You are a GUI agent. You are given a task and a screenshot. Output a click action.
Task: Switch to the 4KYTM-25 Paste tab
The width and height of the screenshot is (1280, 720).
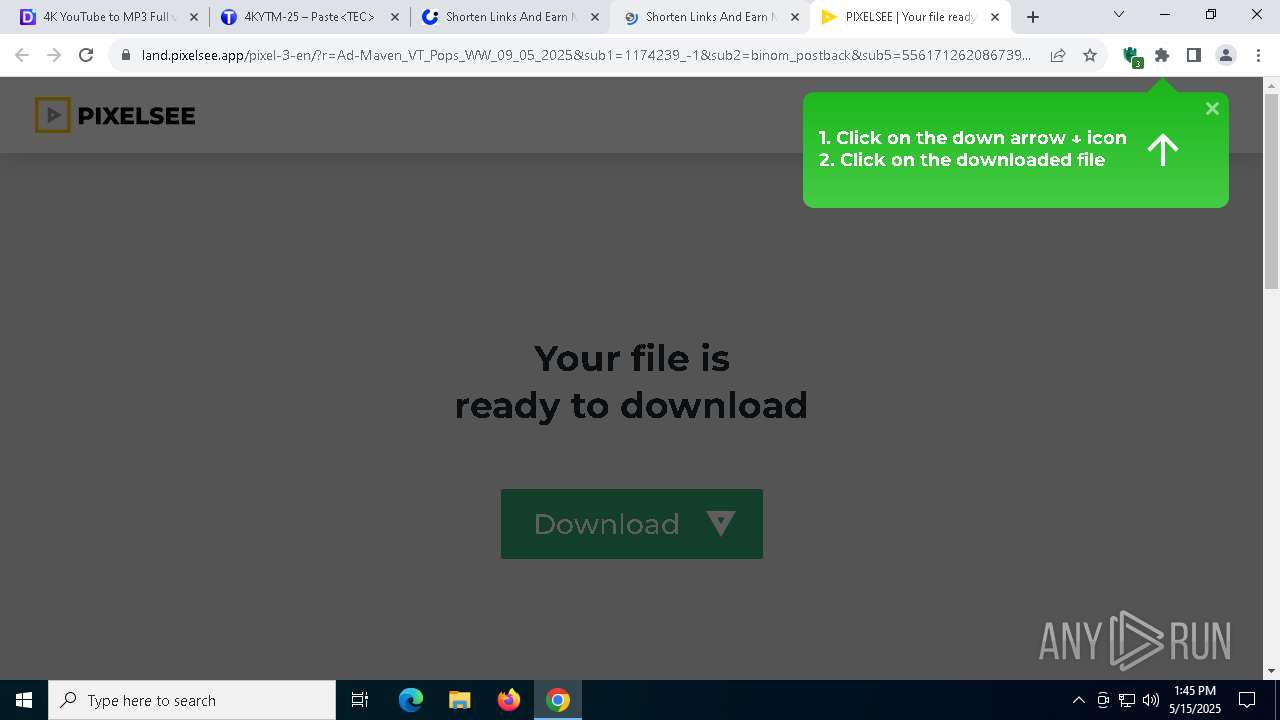click(x=308, y=17)
